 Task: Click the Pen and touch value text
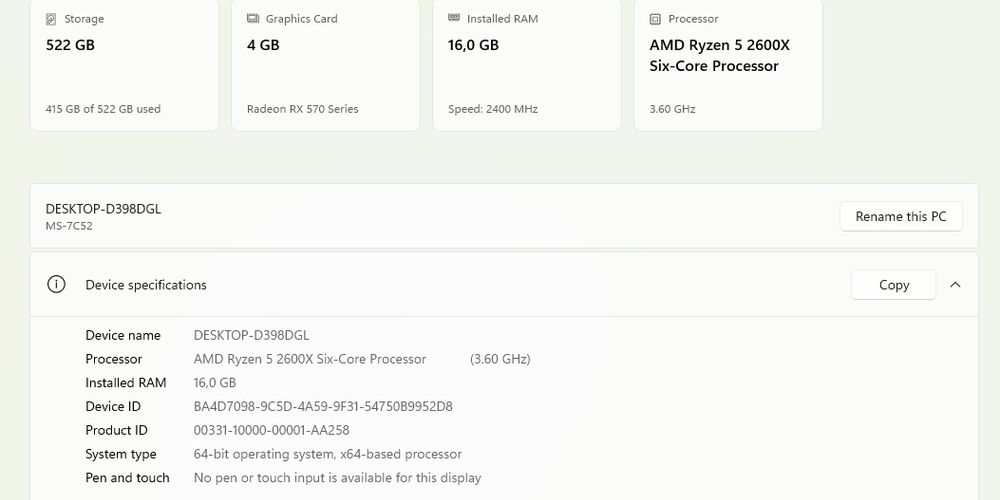[x=337, y=478]
